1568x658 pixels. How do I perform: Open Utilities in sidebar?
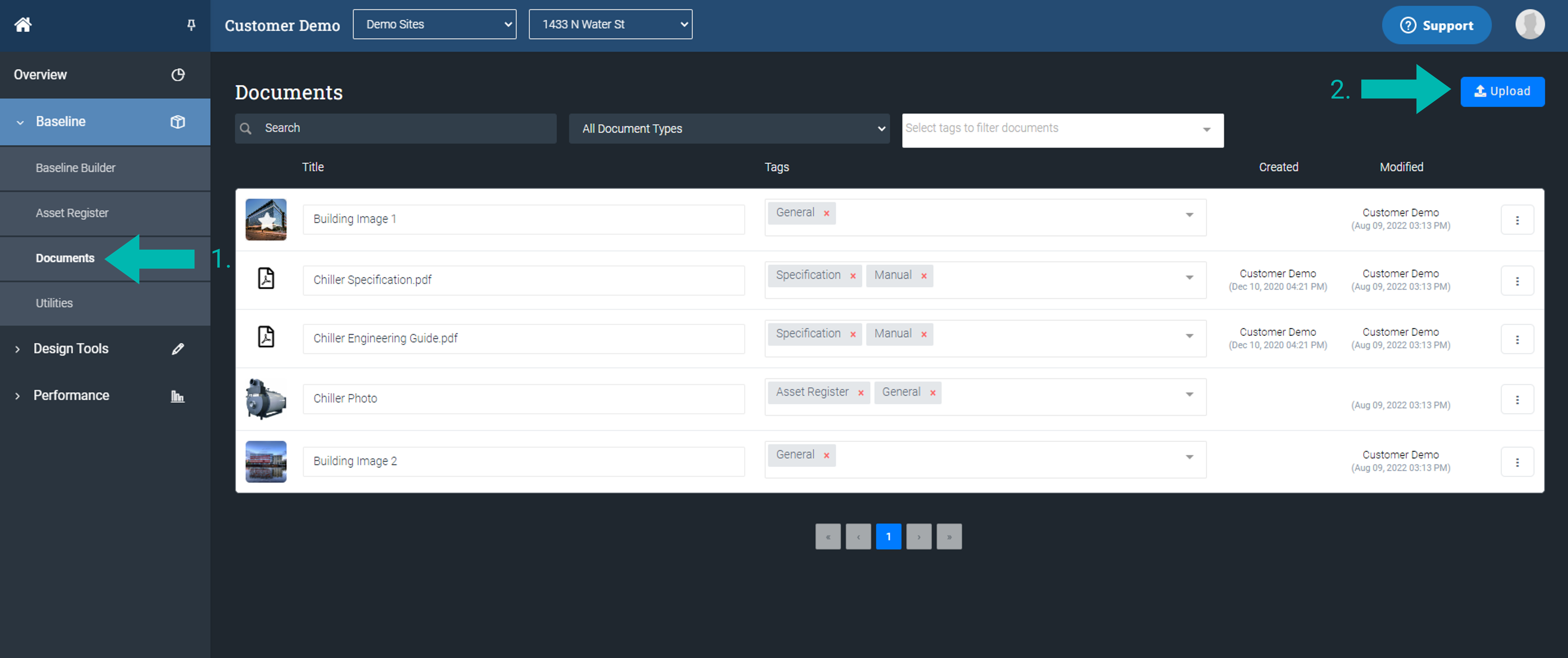[x=105, y=303]
